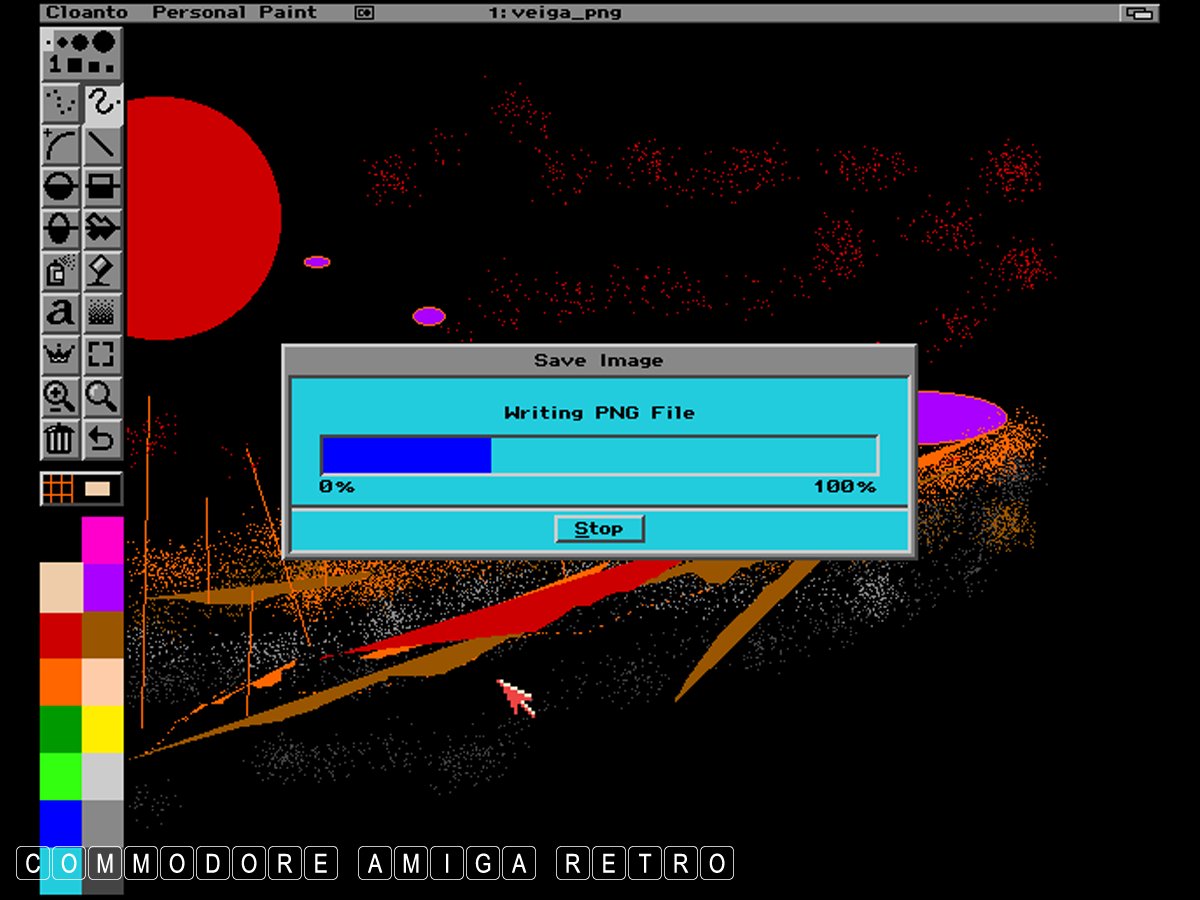Choose the text tool with letter a
This screenshot has width=1200, height=900.
point(61,313)
